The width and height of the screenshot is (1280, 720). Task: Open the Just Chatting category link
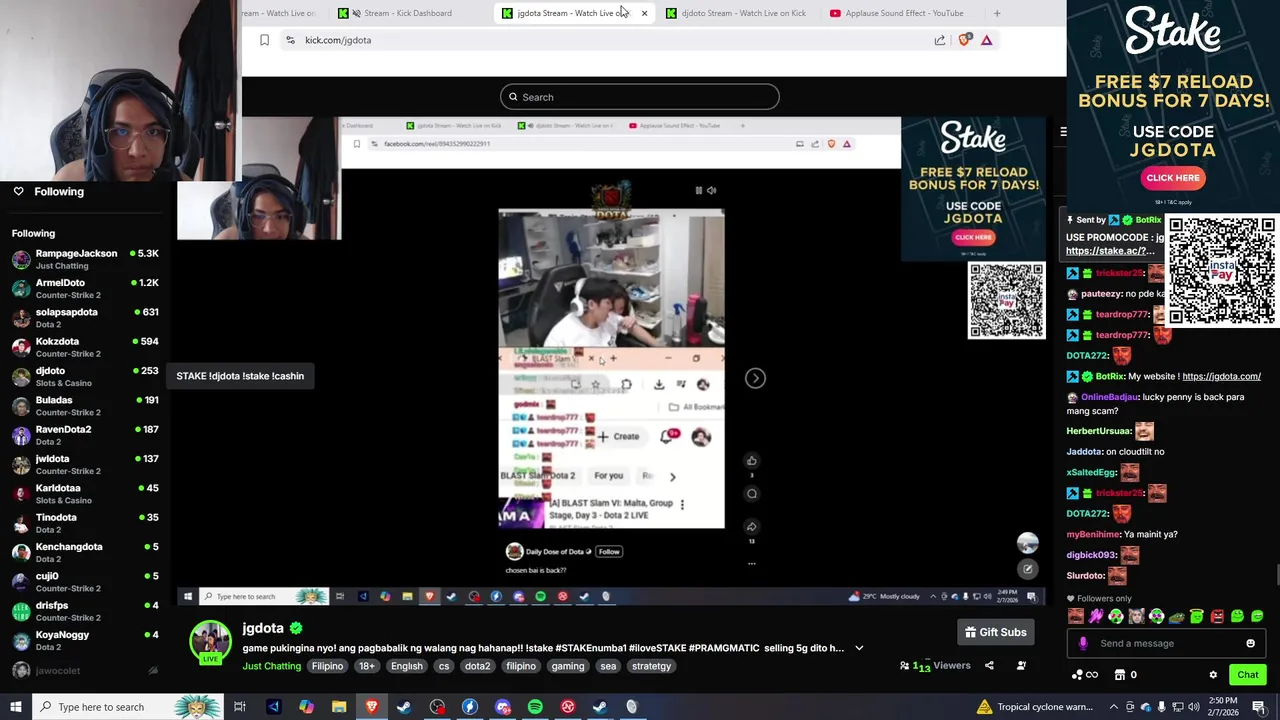coord(271,666)
